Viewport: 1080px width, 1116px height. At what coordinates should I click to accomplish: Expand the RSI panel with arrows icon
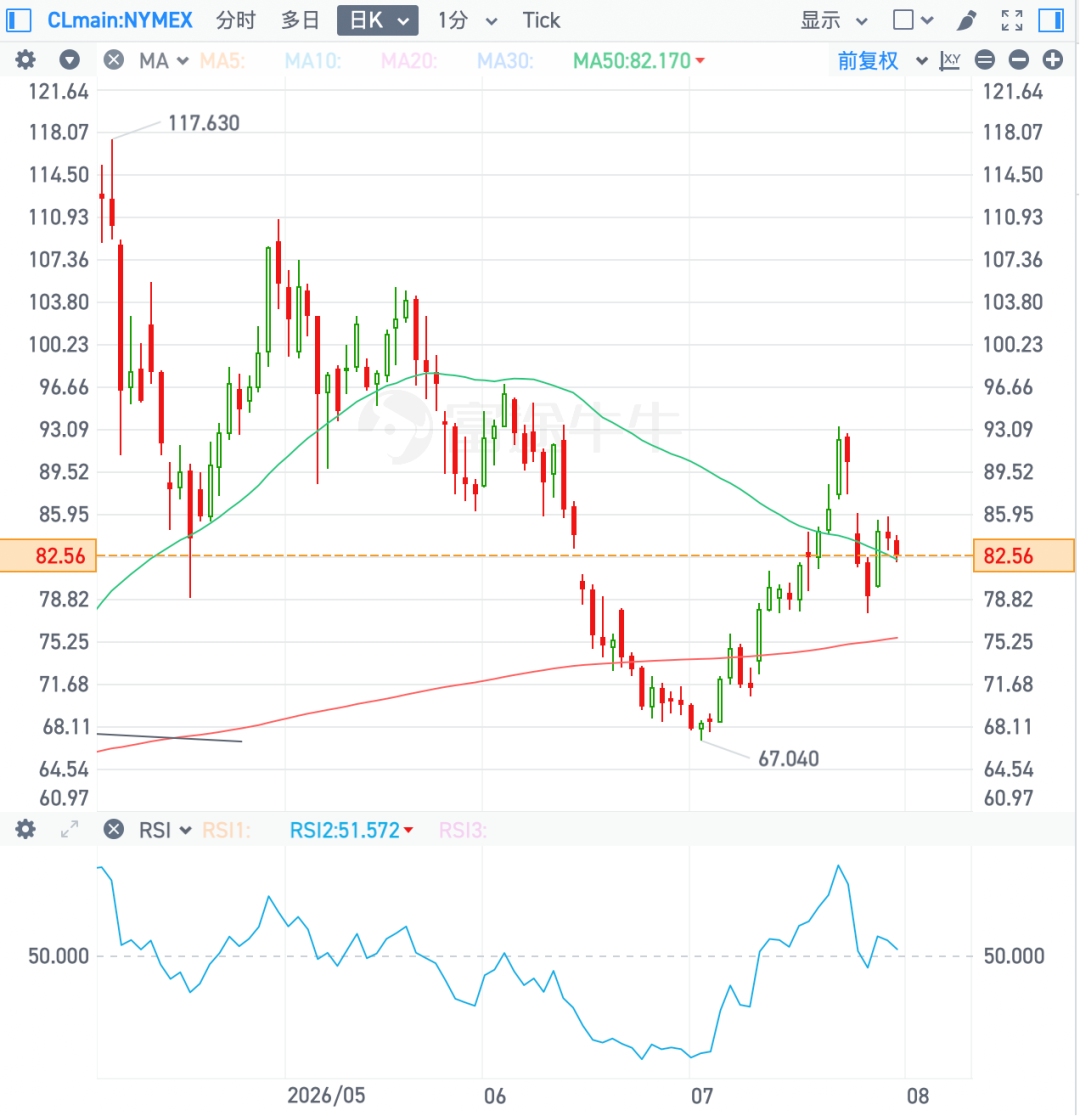69,829
